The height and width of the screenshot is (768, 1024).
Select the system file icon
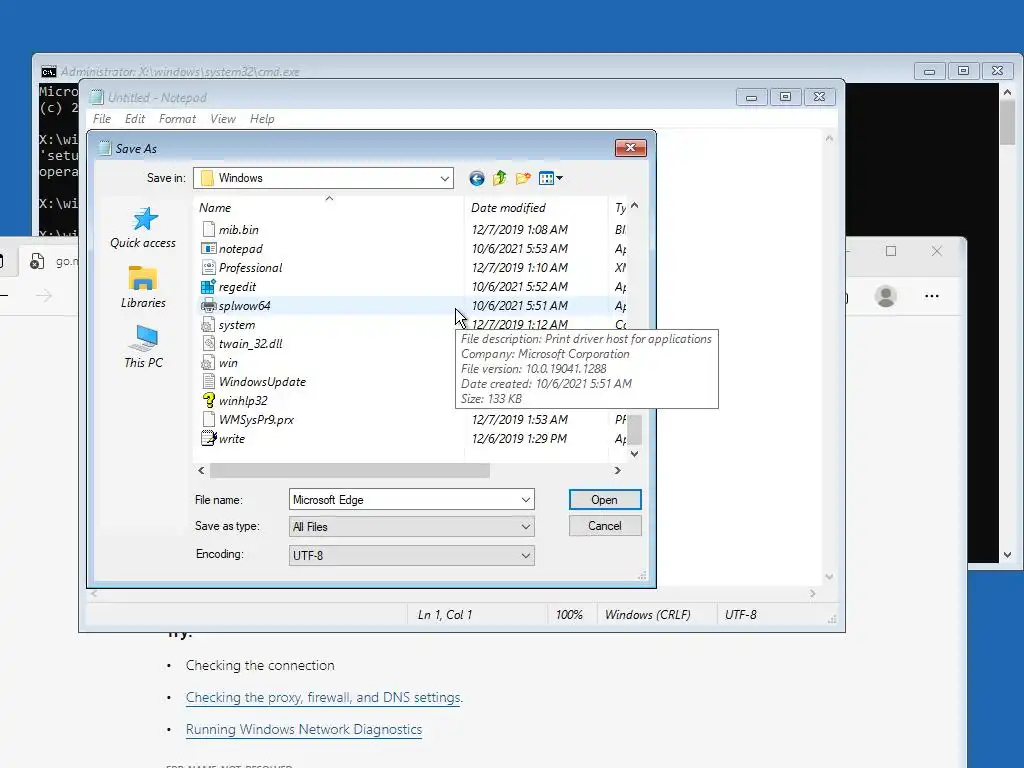pos(208,325)
